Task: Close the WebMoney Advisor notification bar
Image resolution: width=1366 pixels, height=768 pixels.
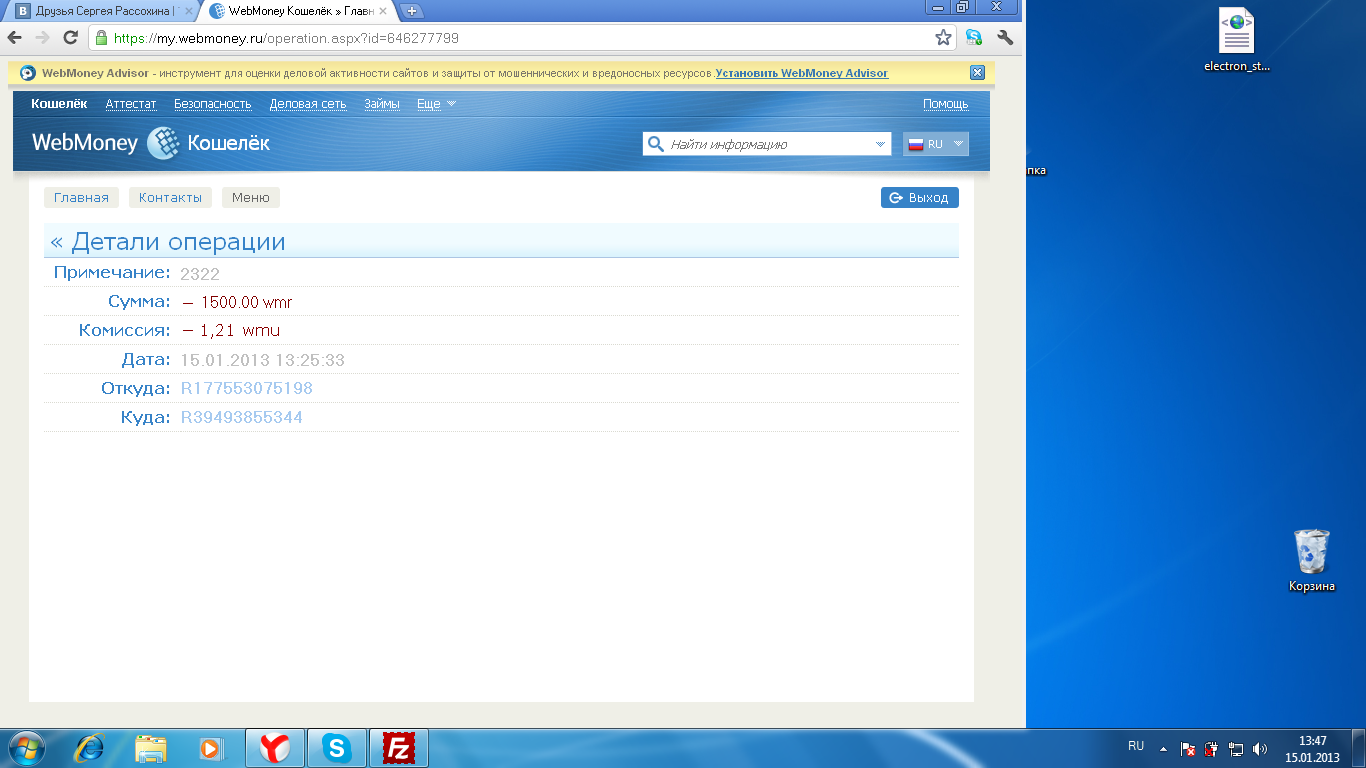Action: click(978, 73)
